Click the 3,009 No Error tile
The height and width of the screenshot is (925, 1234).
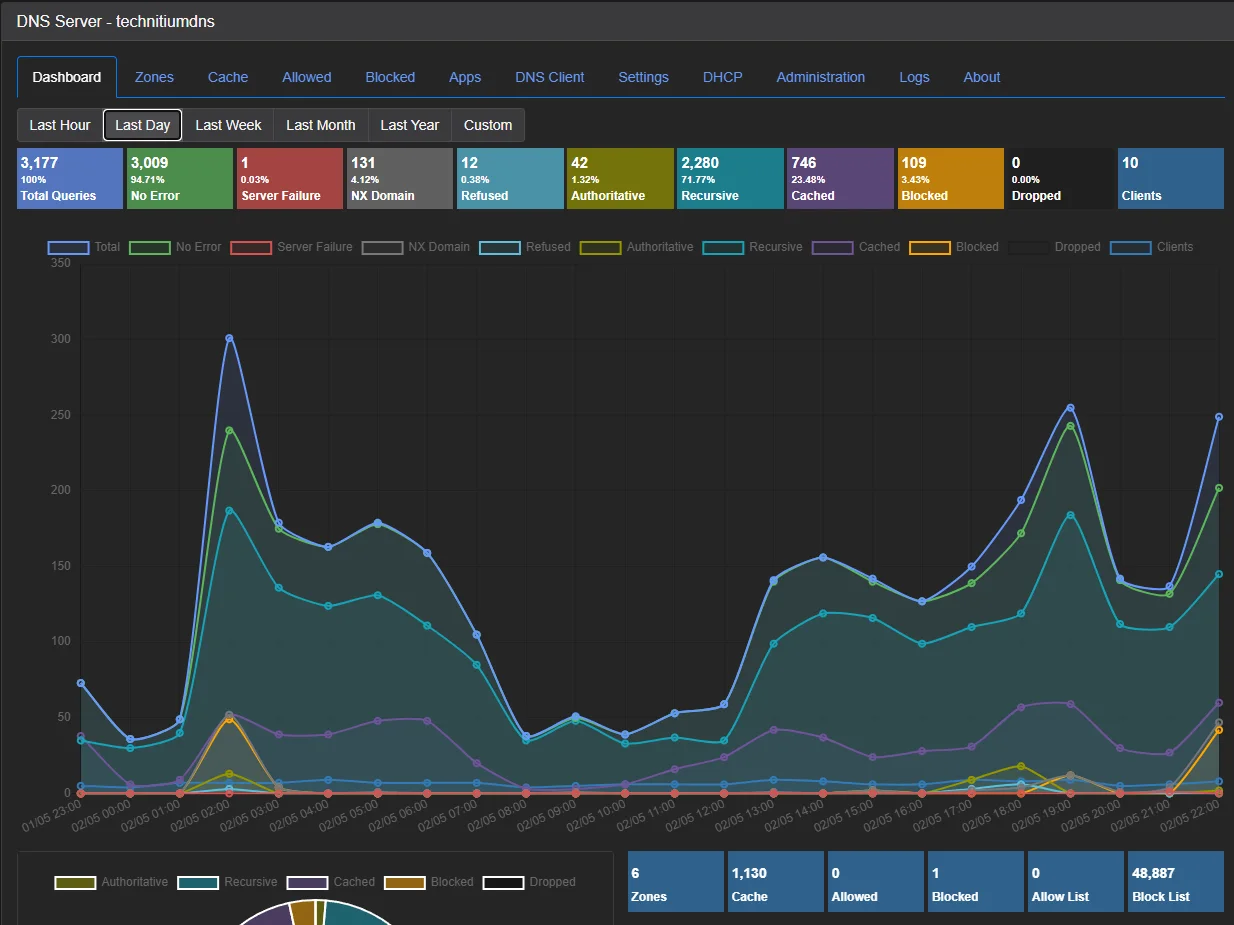pyautogui.click(x=180, y=178)
